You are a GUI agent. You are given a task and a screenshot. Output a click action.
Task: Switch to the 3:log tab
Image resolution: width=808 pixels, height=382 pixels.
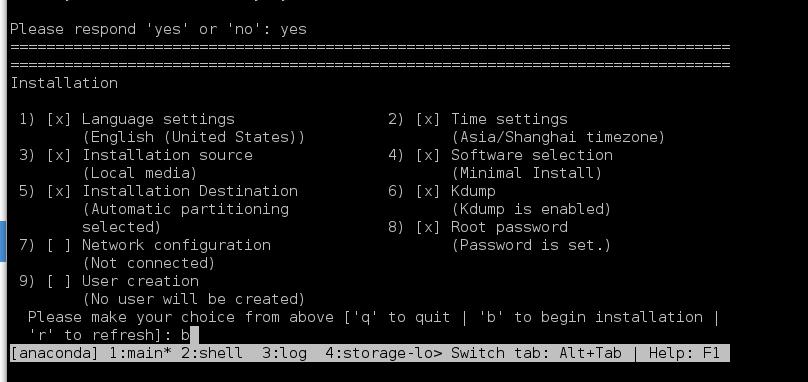pos(284,353)
